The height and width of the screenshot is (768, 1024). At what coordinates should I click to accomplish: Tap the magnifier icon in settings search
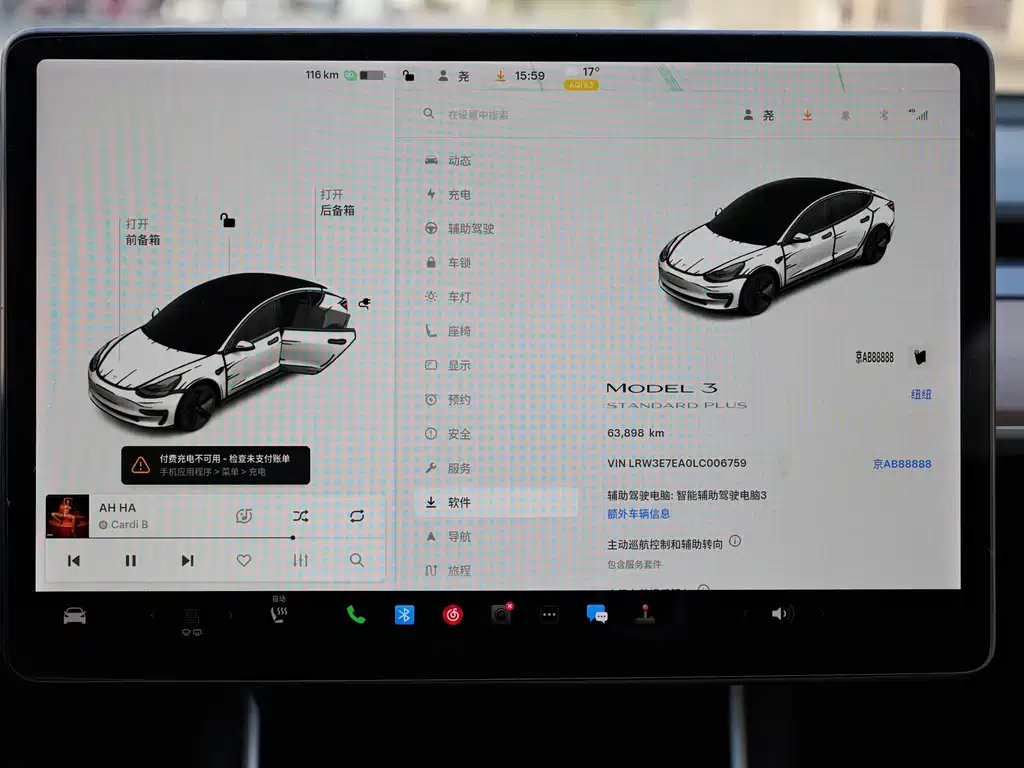(x=428, y=114)
